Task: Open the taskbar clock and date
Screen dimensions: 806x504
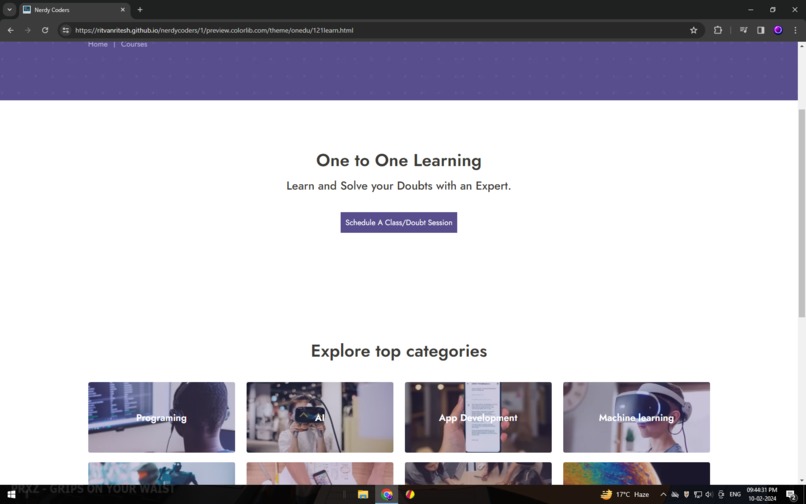Action: pyautogui.click(x=762, y=495)
